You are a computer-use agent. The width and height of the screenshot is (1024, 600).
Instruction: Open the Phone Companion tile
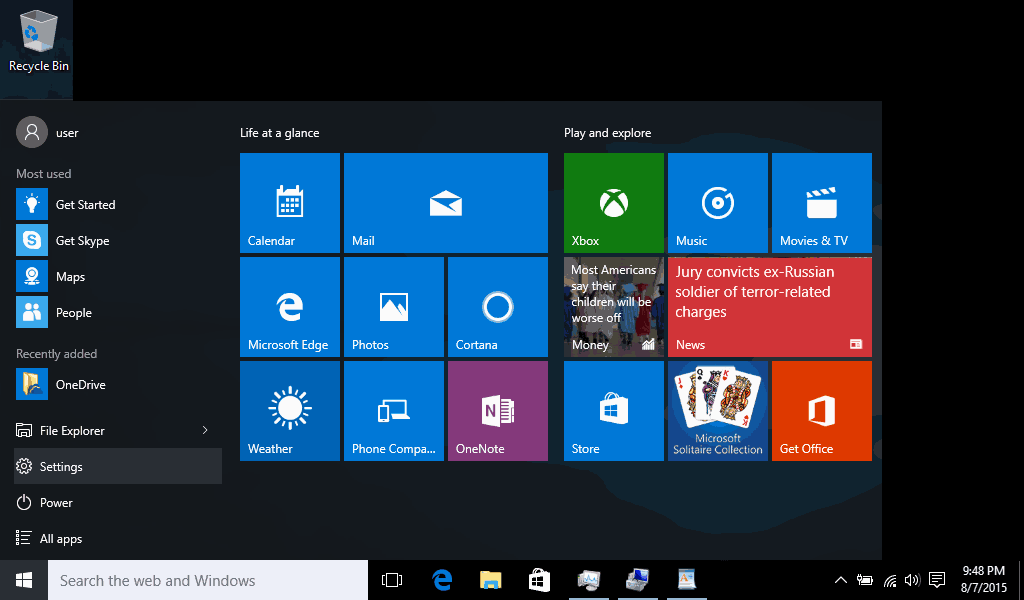pos(394,411)
